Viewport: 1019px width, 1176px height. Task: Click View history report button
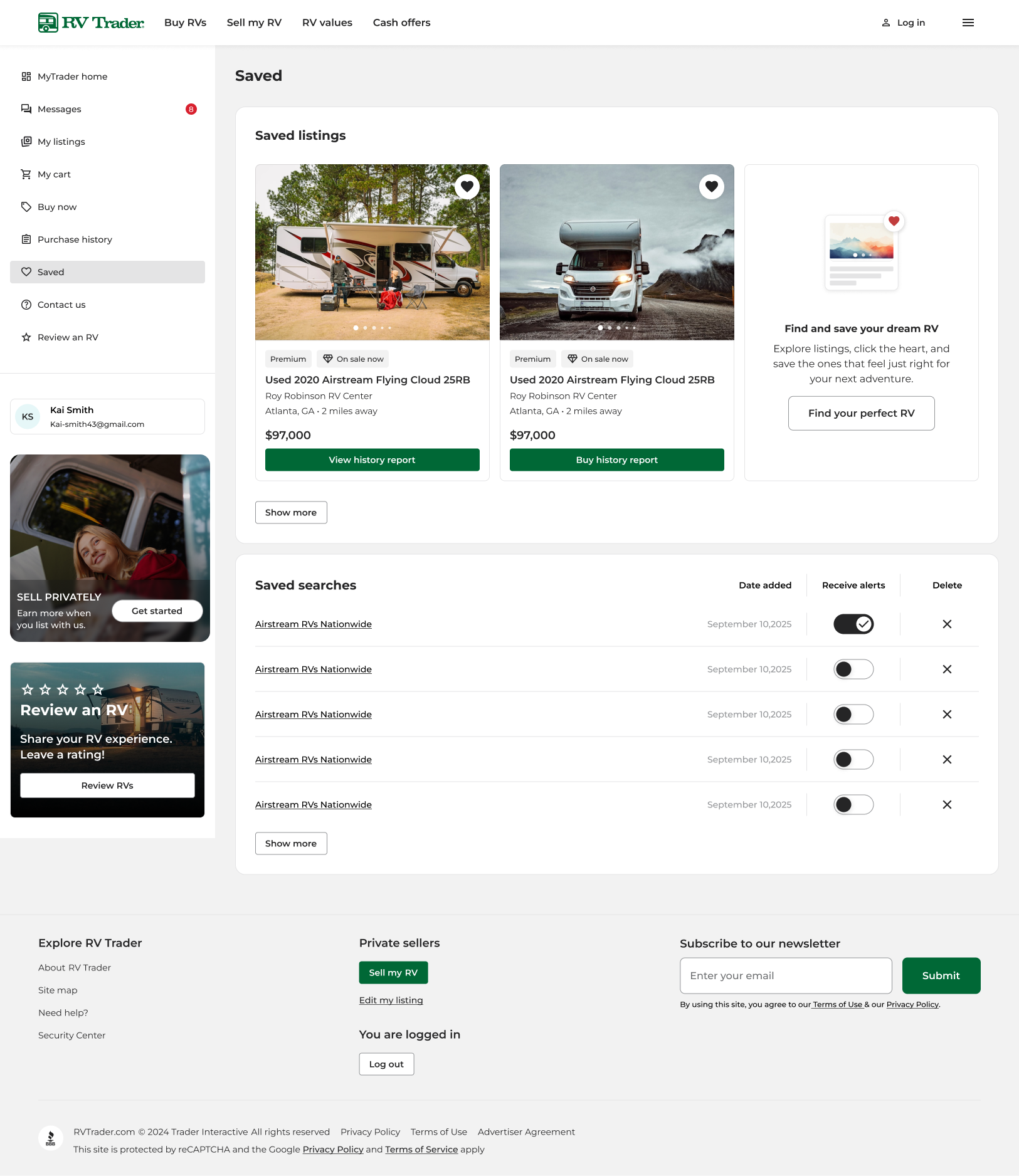click(372, 460)
